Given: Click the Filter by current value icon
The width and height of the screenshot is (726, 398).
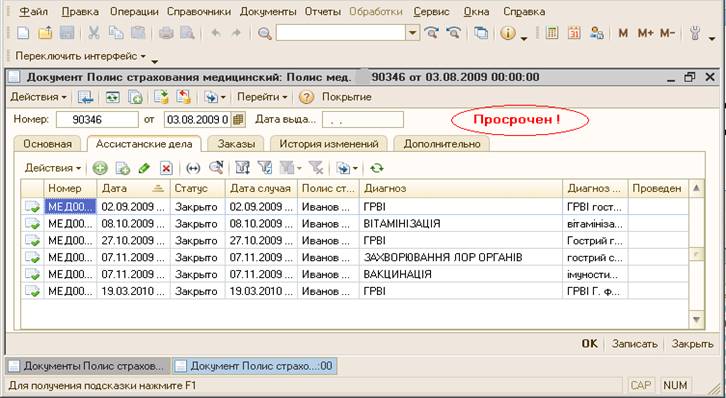Looking at the screenshot, I should pyautogui.click(x=265, y=168).
